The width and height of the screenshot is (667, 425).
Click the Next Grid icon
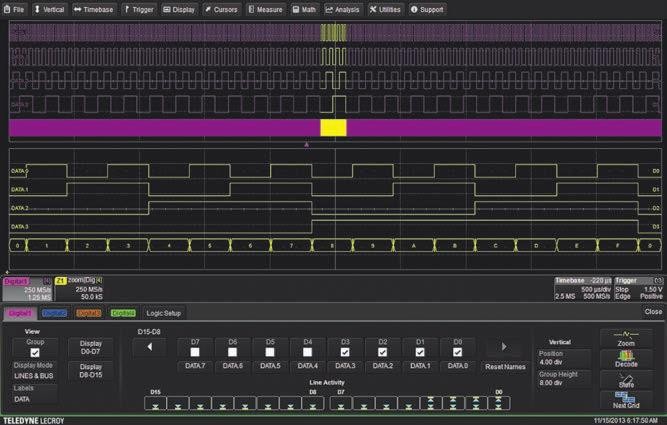point(626,400)
